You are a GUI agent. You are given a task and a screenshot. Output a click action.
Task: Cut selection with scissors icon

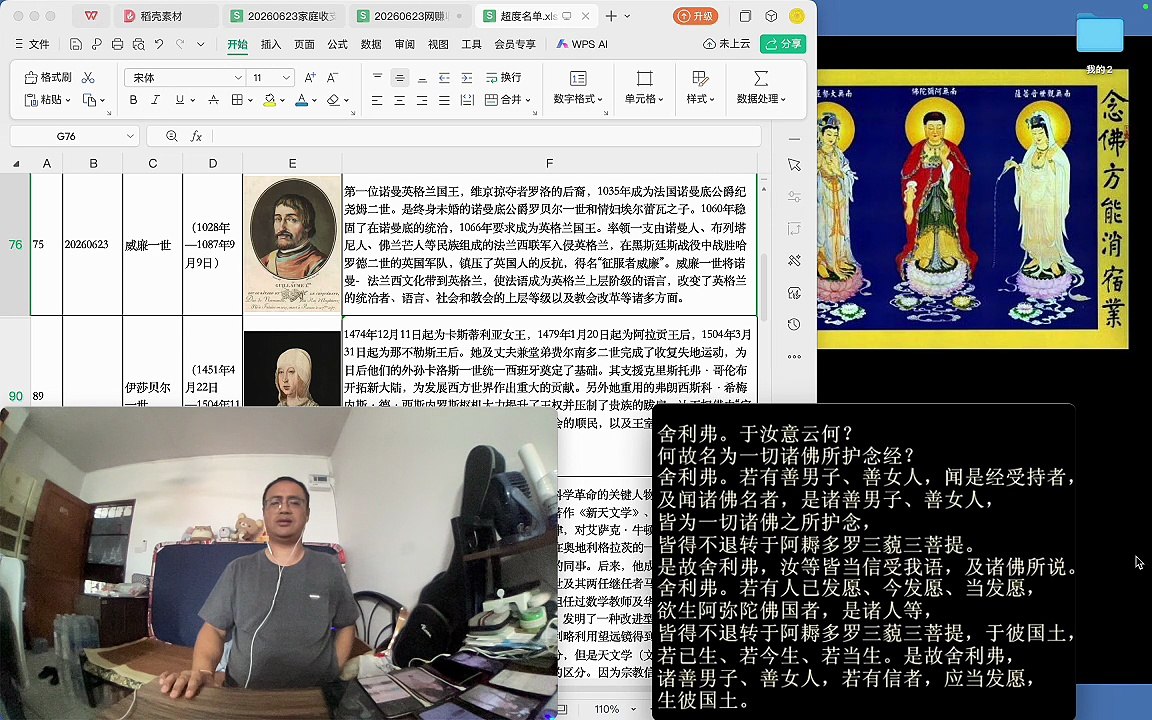pos(88,77)
